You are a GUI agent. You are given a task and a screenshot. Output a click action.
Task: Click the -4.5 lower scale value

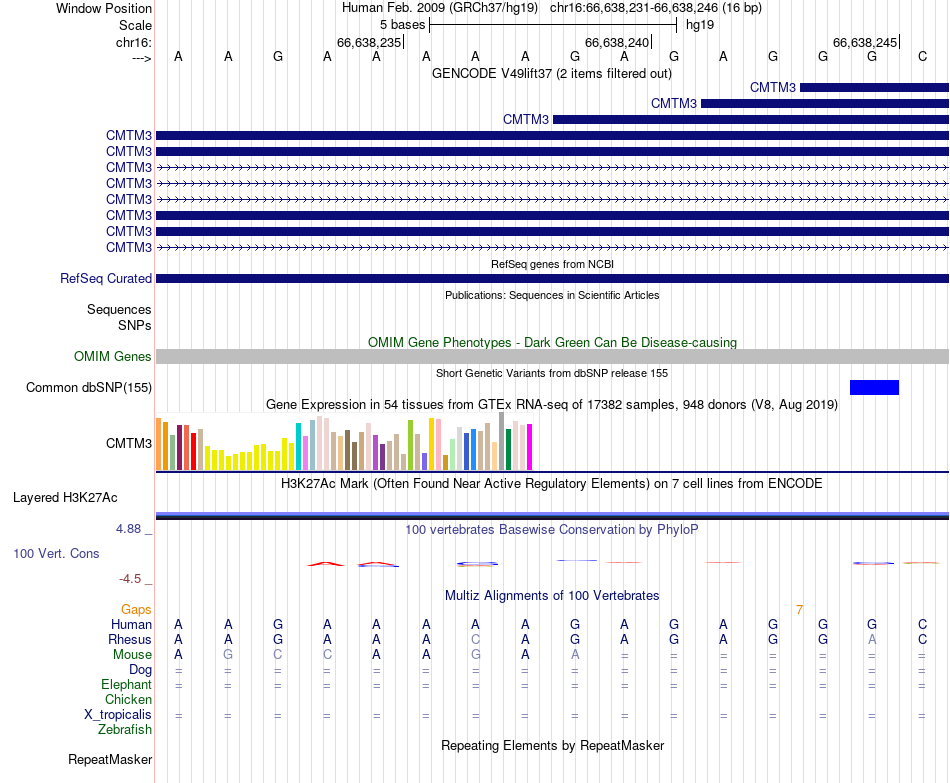point(130,579)
